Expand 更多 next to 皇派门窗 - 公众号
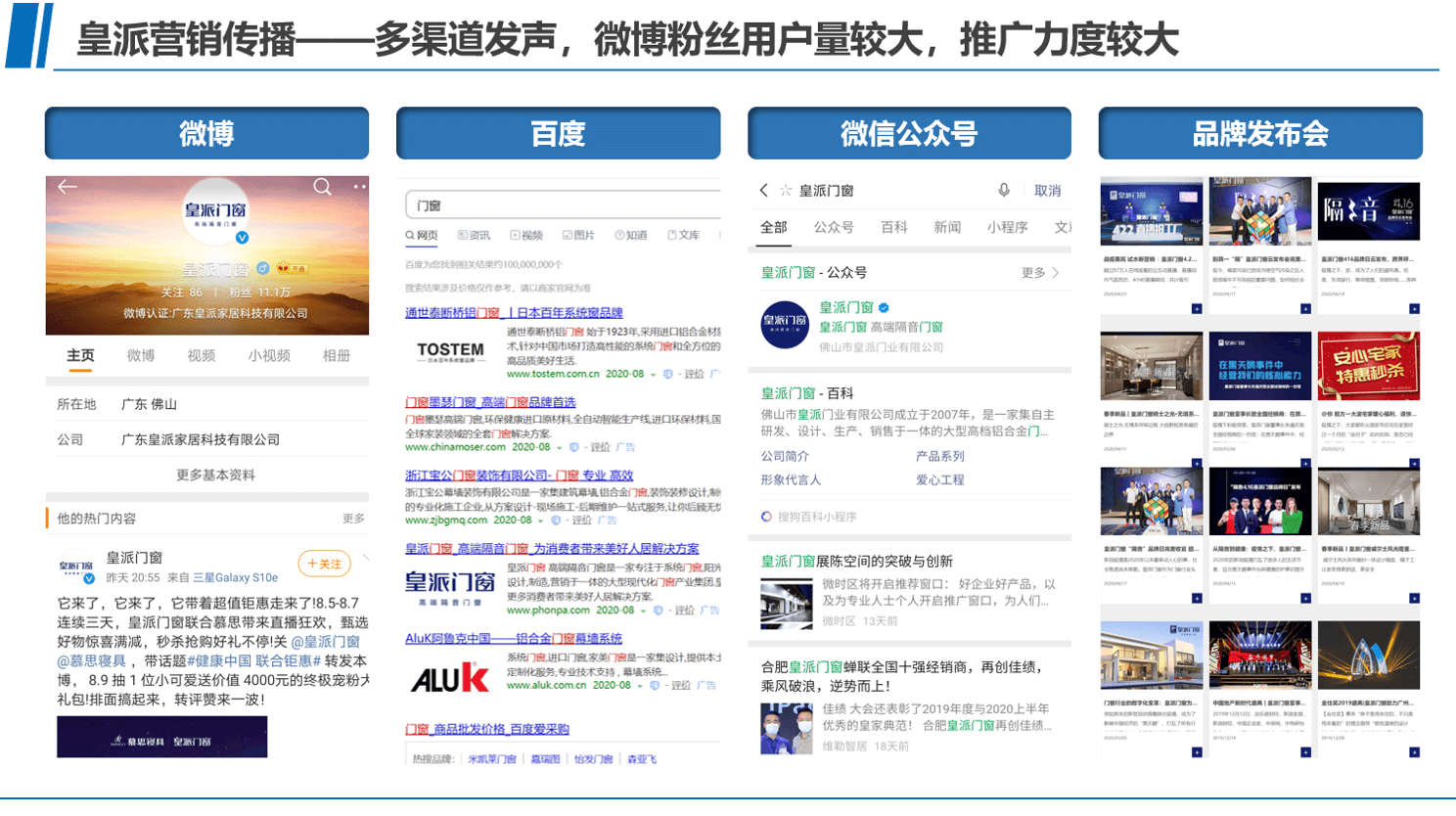 click(1039, 273)
